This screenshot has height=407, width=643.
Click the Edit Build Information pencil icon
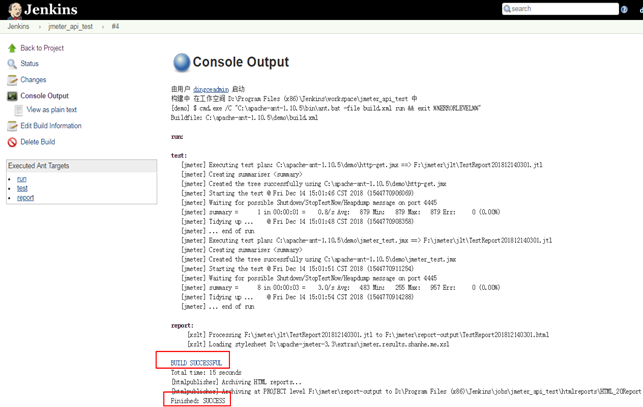pyautogui.click(x=12, y=126)
